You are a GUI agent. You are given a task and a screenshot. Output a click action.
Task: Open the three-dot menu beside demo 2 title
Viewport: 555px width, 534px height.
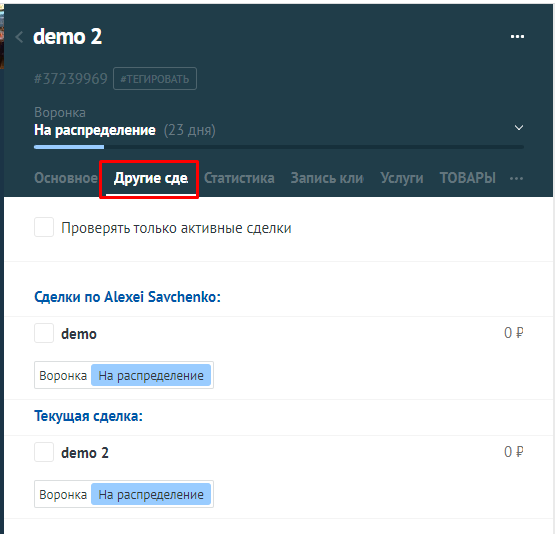(x=517, y=37)
